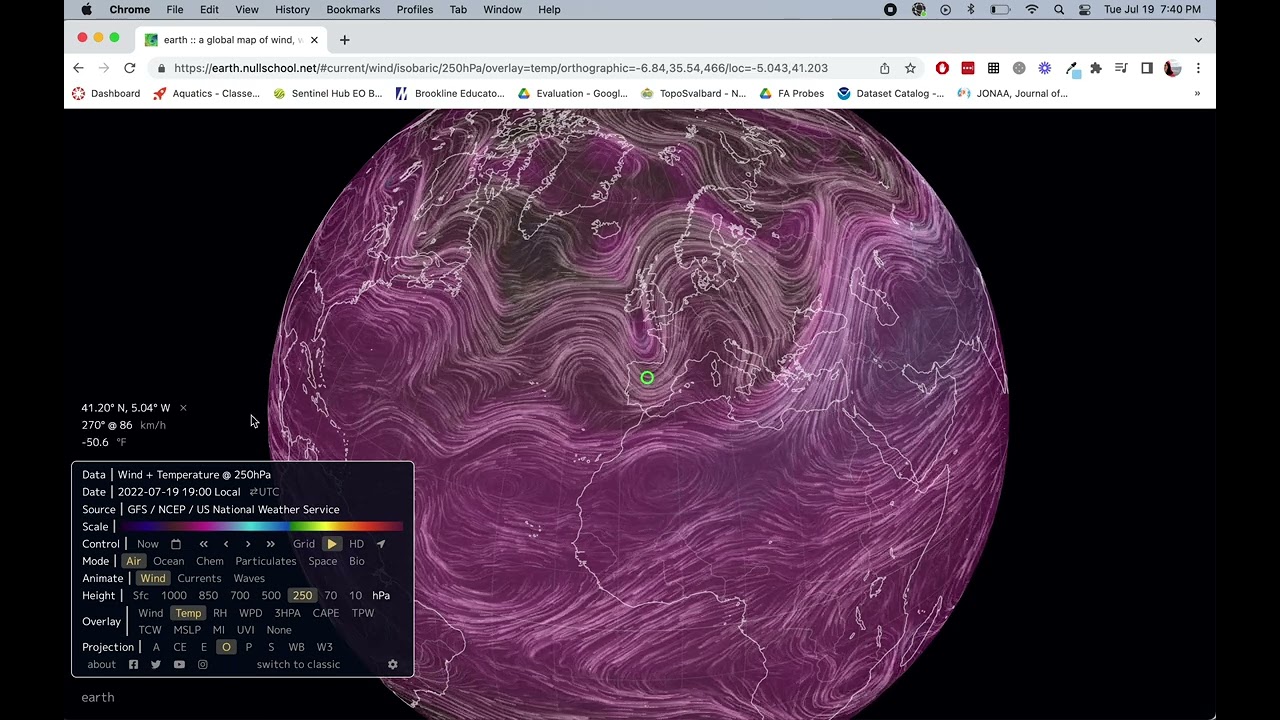Set height to 500 hPa
This screenshot has height=720, width=1280.
[x=271, y=595]
